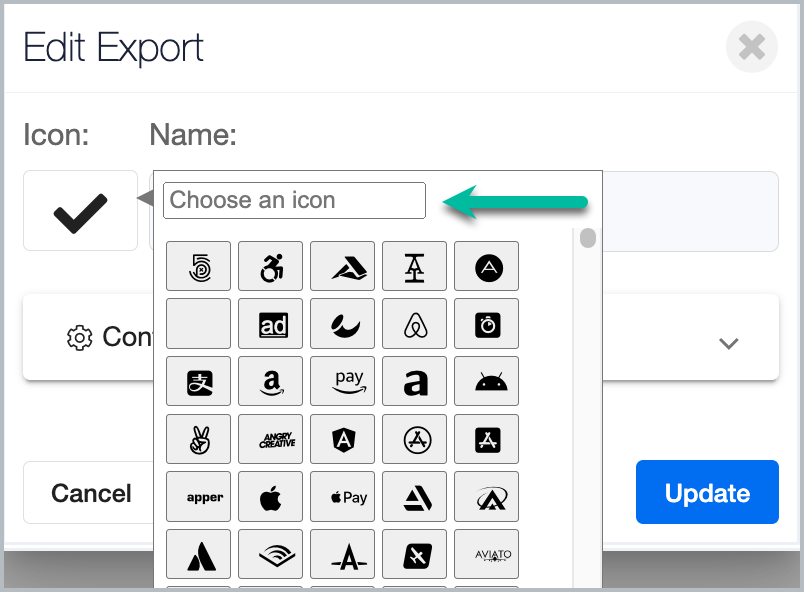
Task: Pick the Angular shield icon
Action: (x=343, y=439)
